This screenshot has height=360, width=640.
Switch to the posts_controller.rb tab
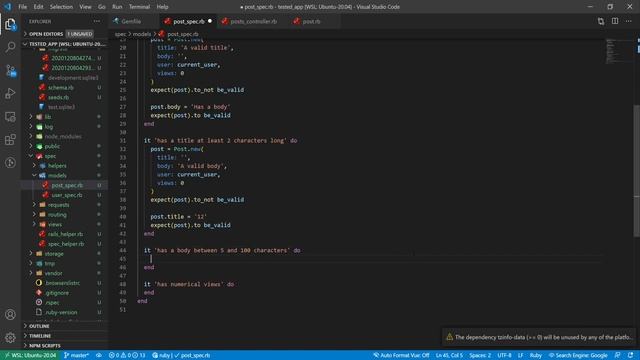(253, 21)
